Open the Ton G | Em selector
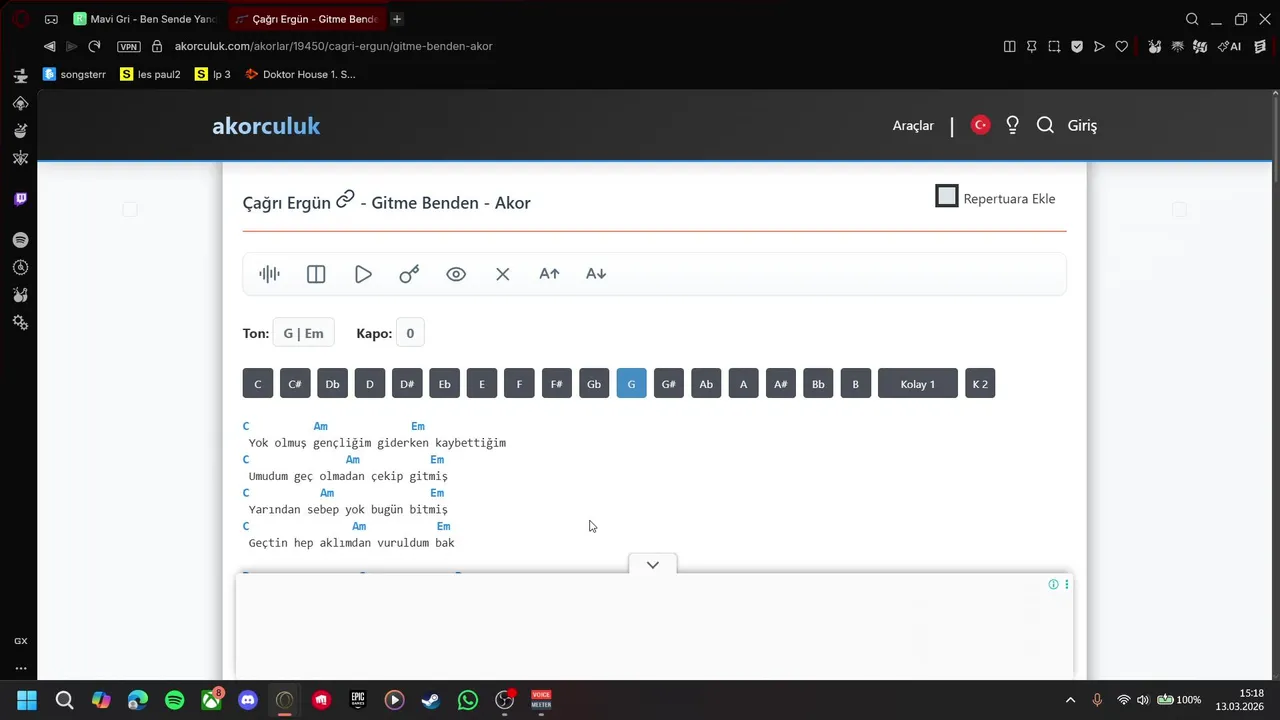Viewport: 1280px width, 720px height. point(303,333)
